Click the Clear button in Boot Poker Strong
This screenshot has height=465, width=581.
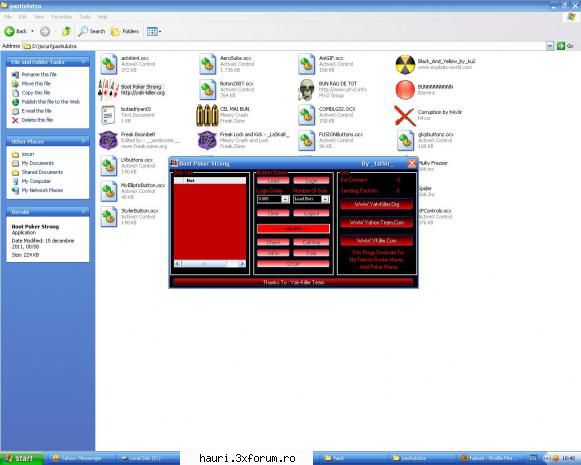[x=273, y=213]
